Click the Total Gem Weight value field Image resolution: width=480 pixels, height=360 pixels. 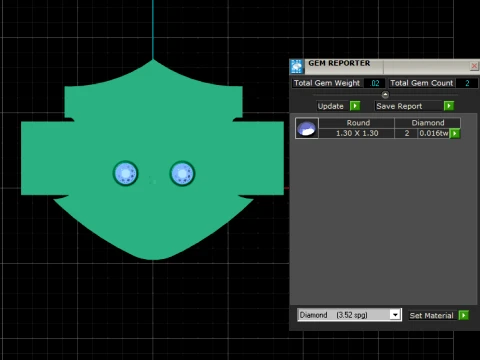tap(375, 83)
